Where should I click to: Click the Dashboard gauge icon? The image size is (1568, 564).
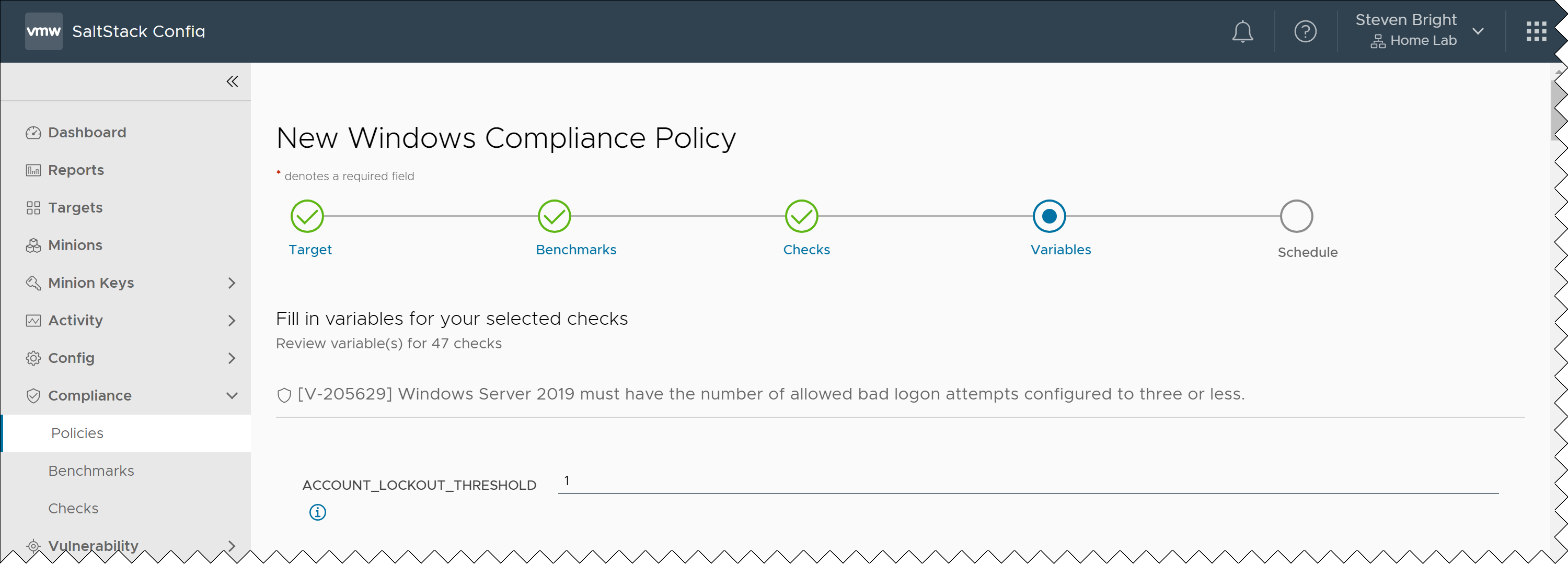pos(33,133)
